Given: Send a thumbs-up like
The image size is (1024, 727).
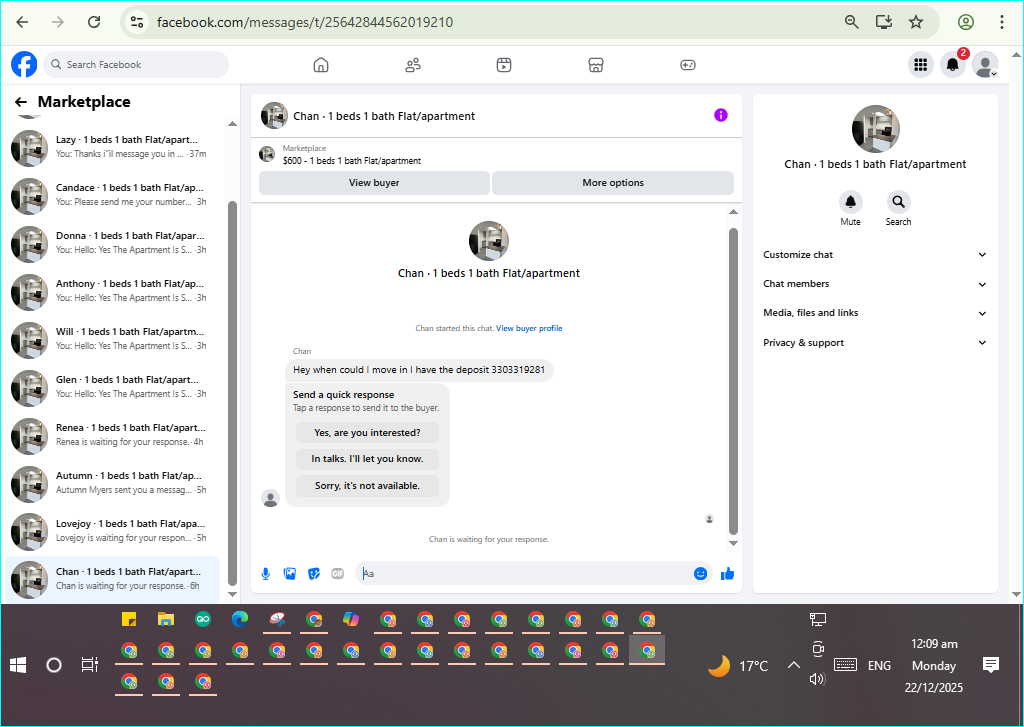Looking at the screenshot, I should [x=728, y=574].
